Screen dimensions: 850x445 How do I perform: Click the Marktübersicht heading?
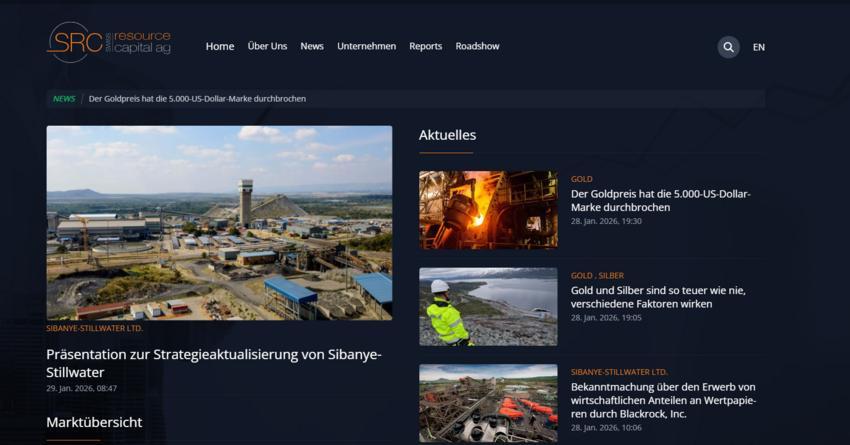pos(94,422)
